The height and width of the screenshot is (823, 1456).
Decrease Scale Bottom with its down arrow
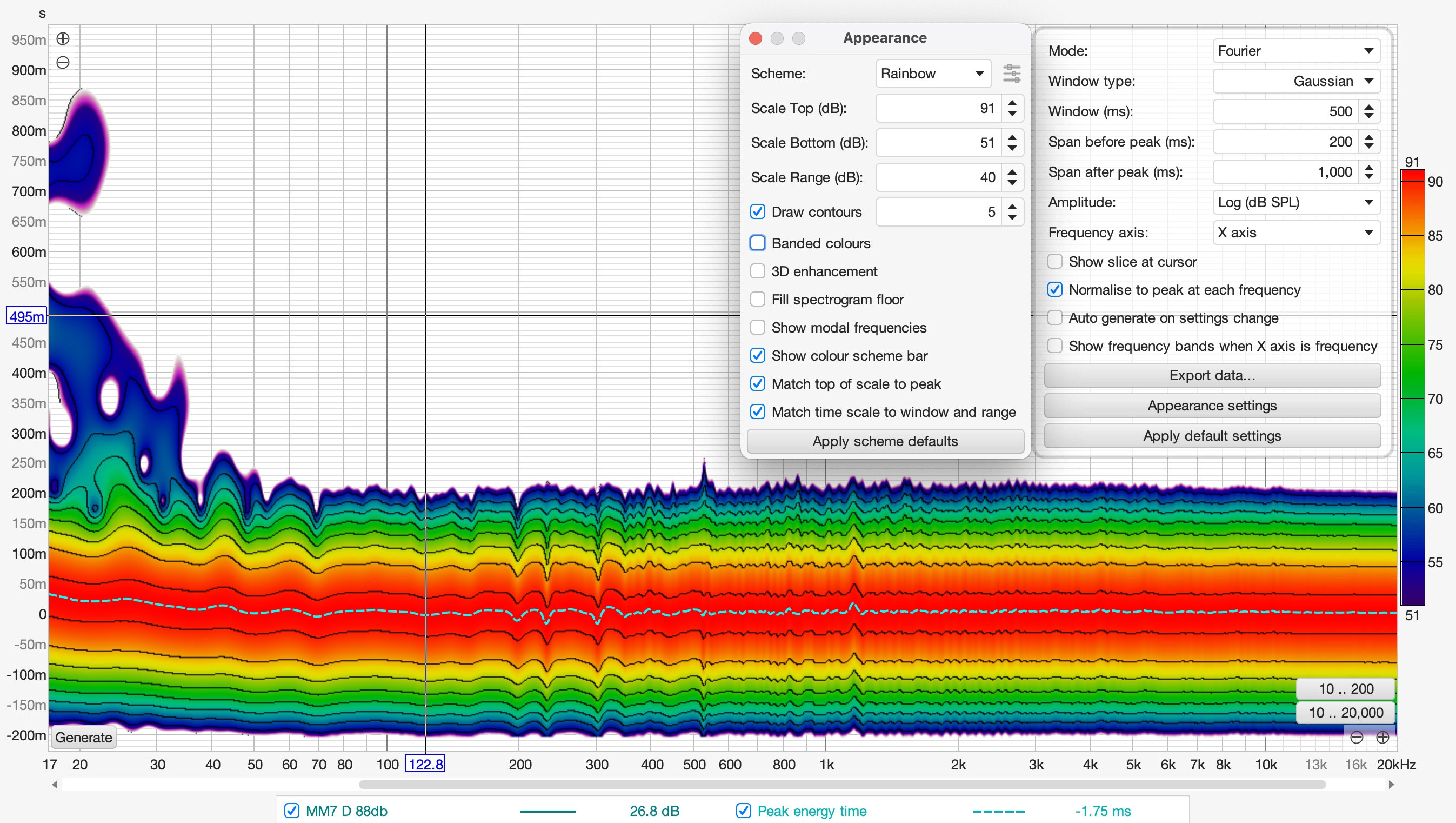click(x=1012, y=148)
